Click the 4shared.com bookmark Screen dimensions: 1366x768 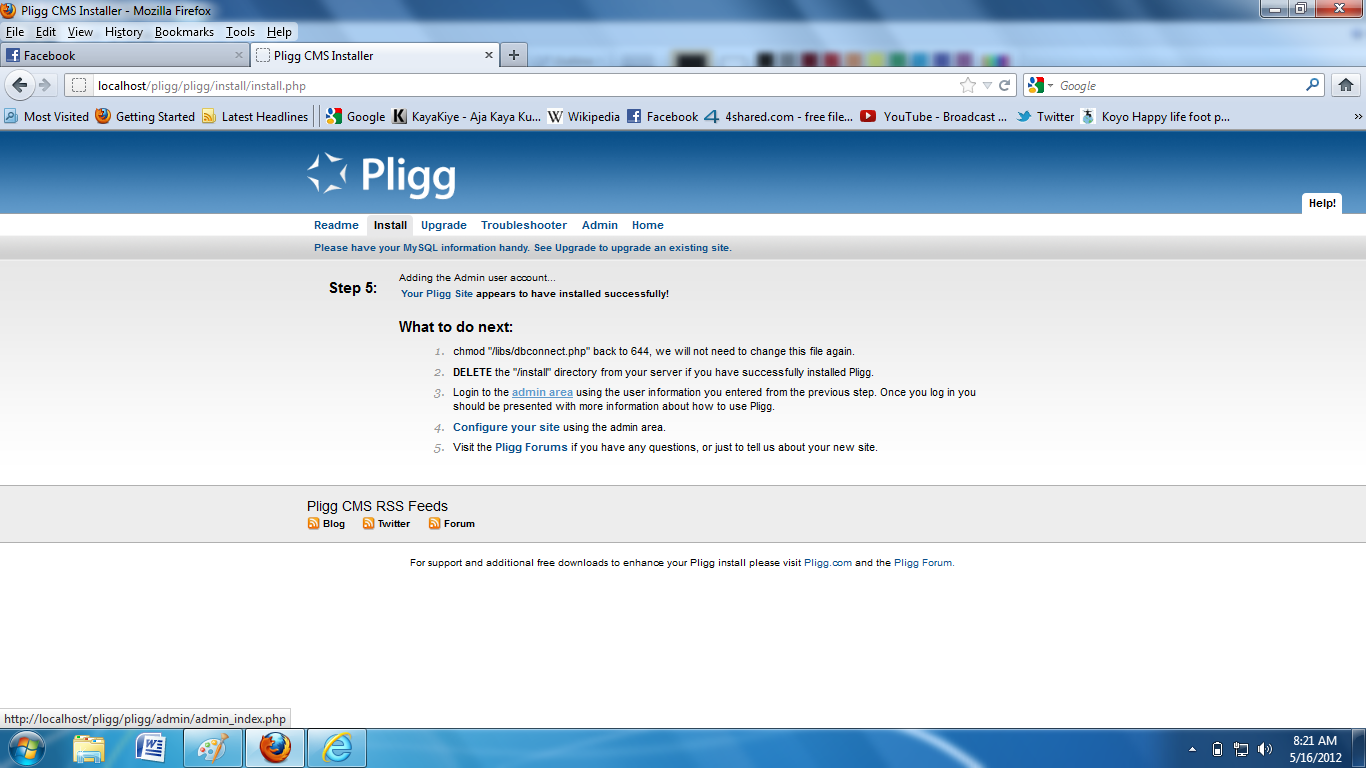tap(779, 116)
